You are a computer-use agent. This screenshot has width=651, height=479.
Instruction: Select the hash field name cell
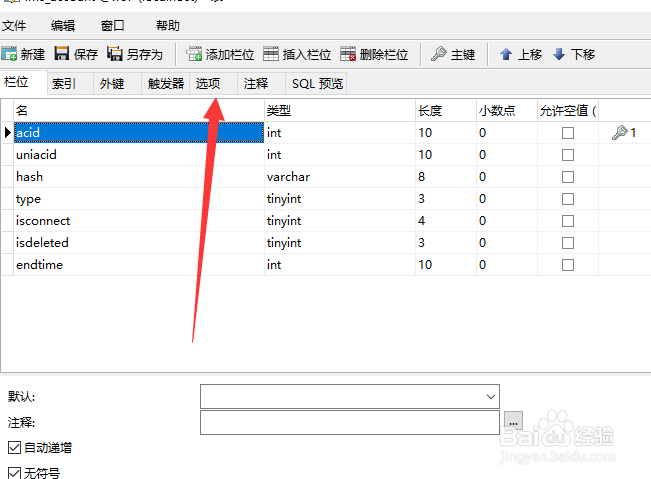139,176
